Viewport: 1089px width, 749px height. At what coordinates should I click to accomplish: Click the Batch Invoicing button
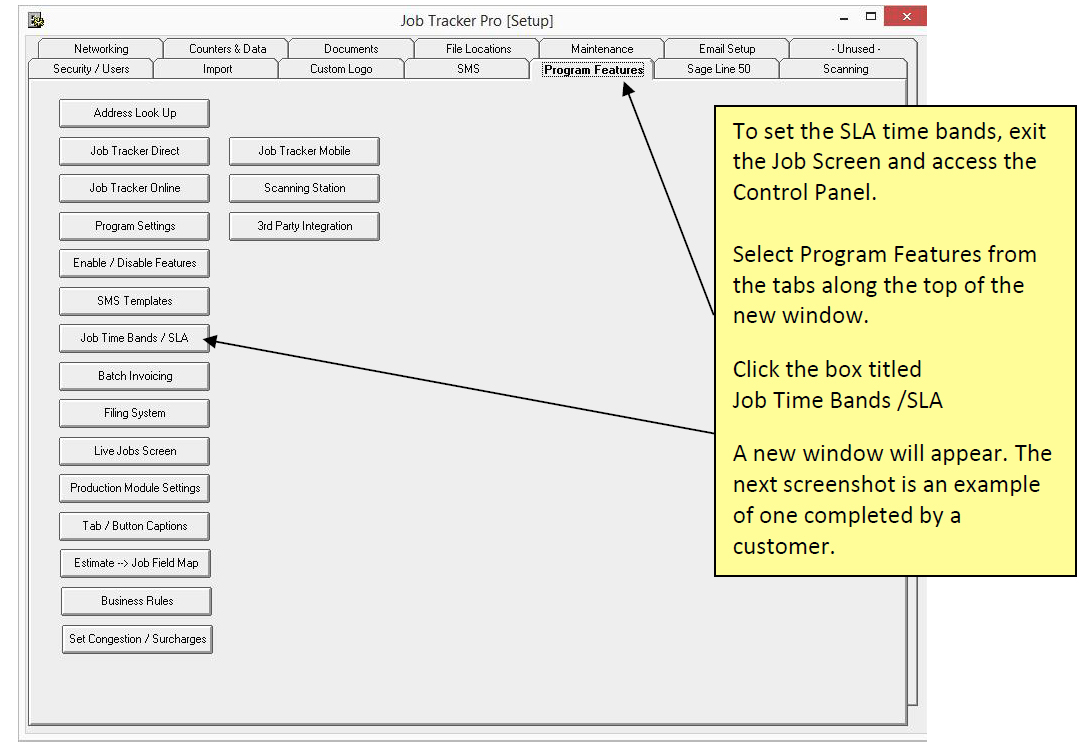point(135,376)
